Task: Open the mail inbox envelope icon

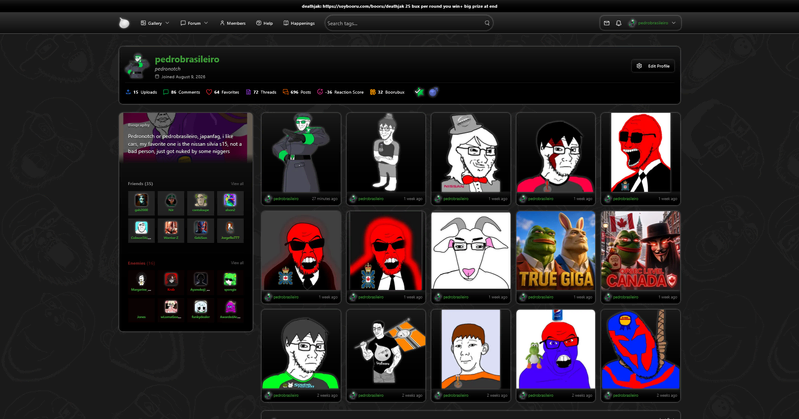Action: (x=606, y=23)
